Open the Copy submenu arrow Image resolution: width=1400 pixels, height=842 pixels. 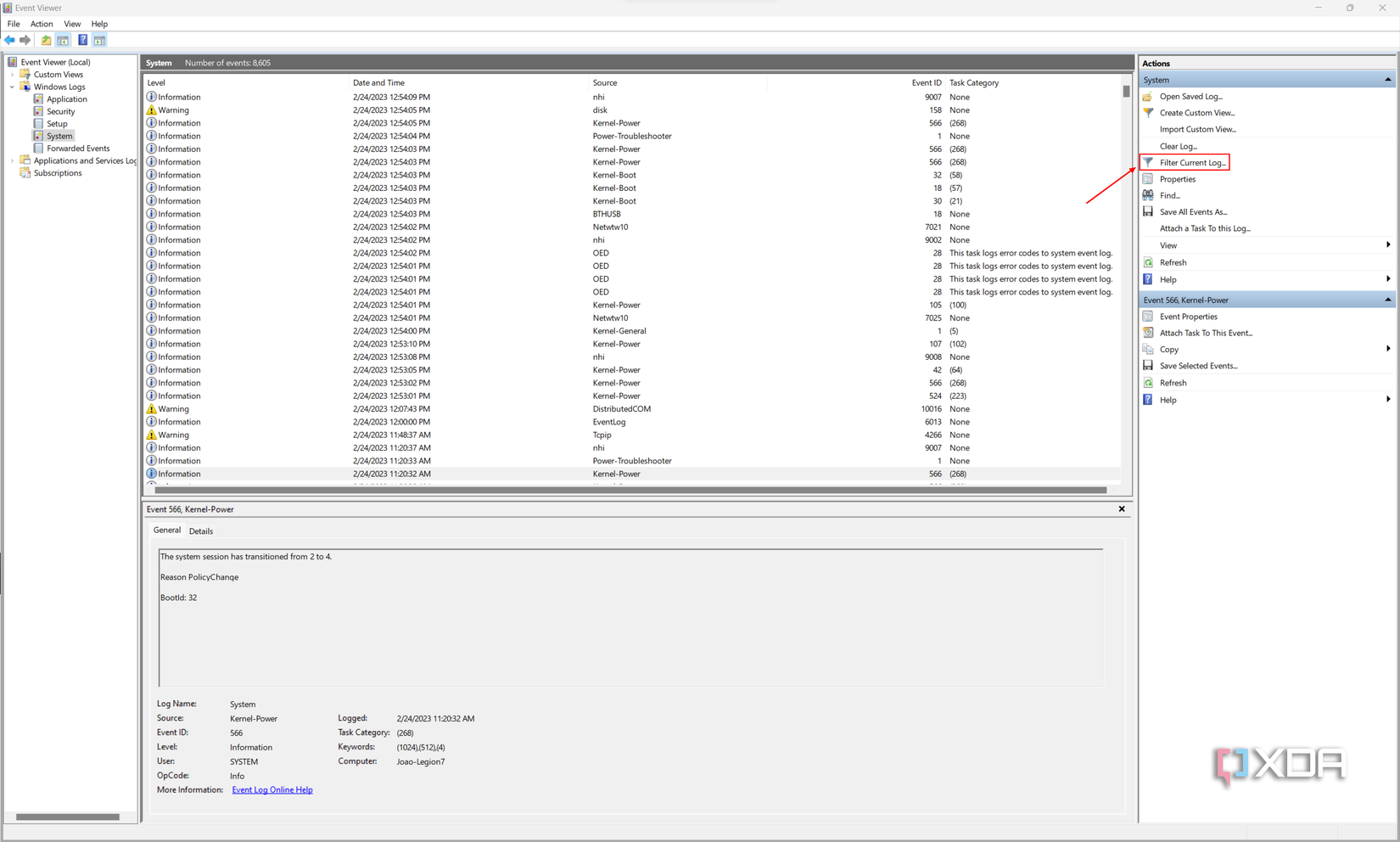click(1387, 349)
